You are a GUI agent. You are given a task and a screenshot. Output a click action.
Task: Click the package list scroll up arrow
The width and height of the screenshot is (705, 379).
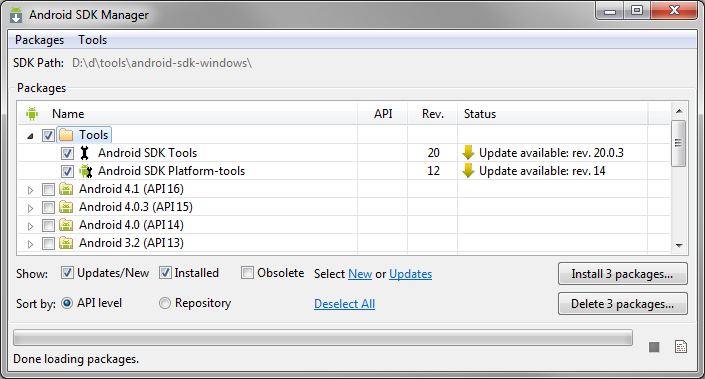pos(679,111)
